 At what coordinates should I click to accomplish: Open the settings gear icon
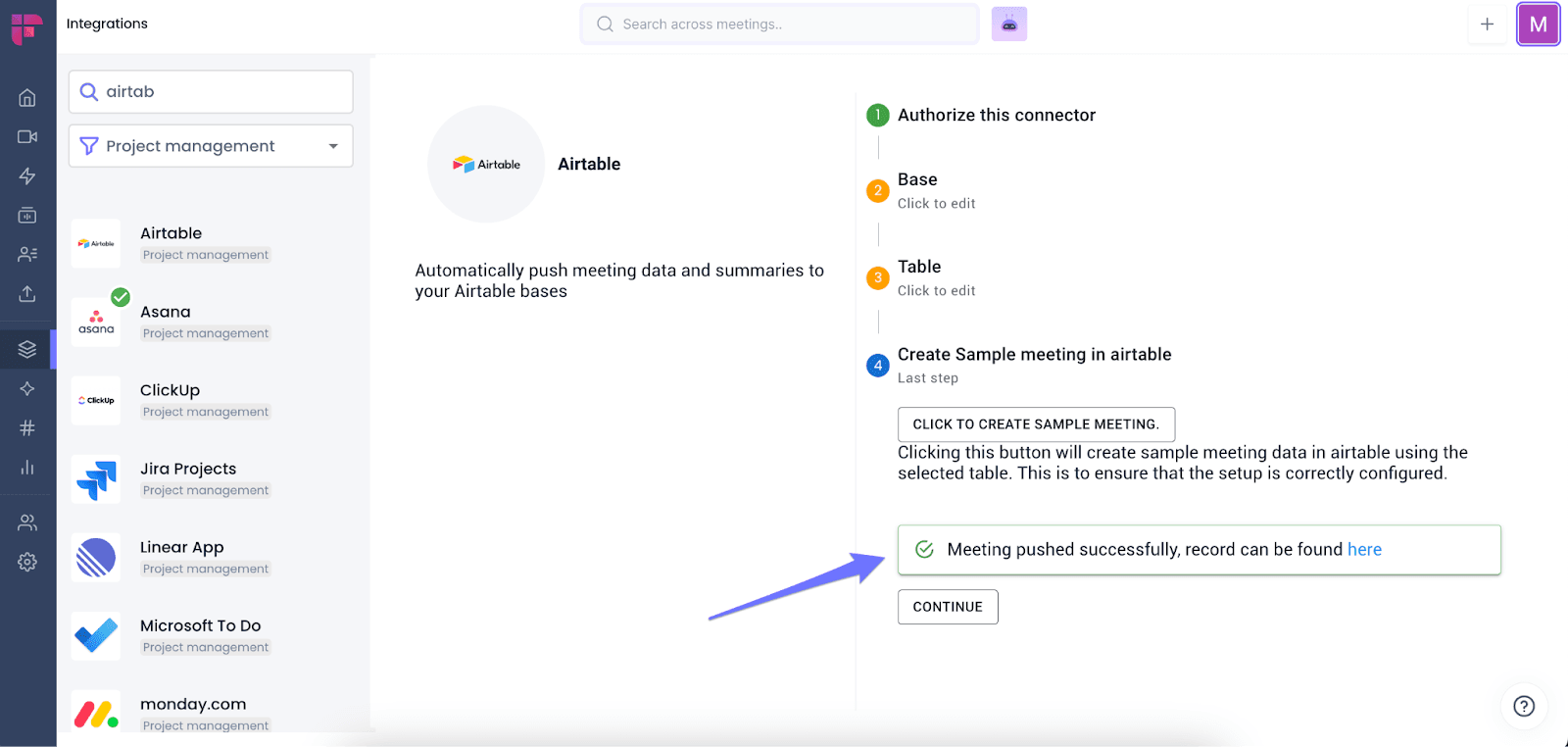tap(27, 562)
